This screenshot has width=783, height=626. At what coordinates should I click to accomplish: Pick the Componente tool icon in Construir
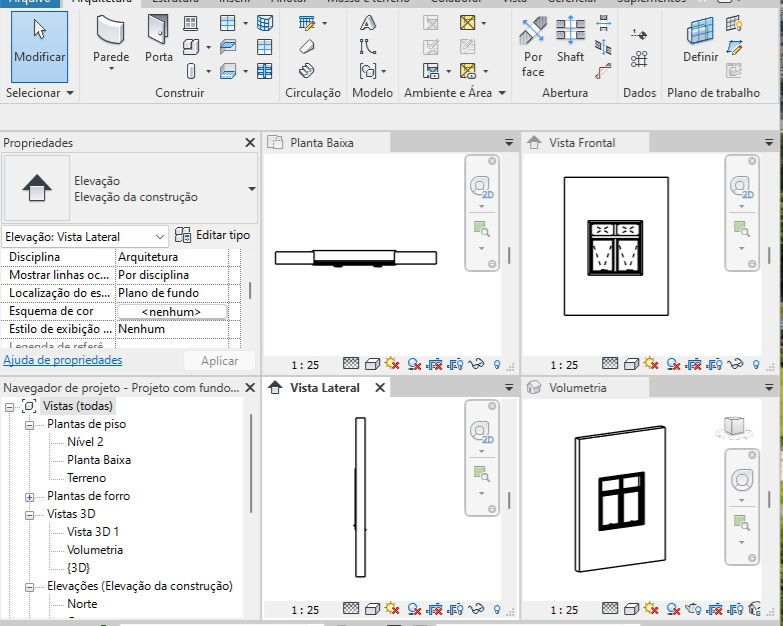(x=191, y=47)
